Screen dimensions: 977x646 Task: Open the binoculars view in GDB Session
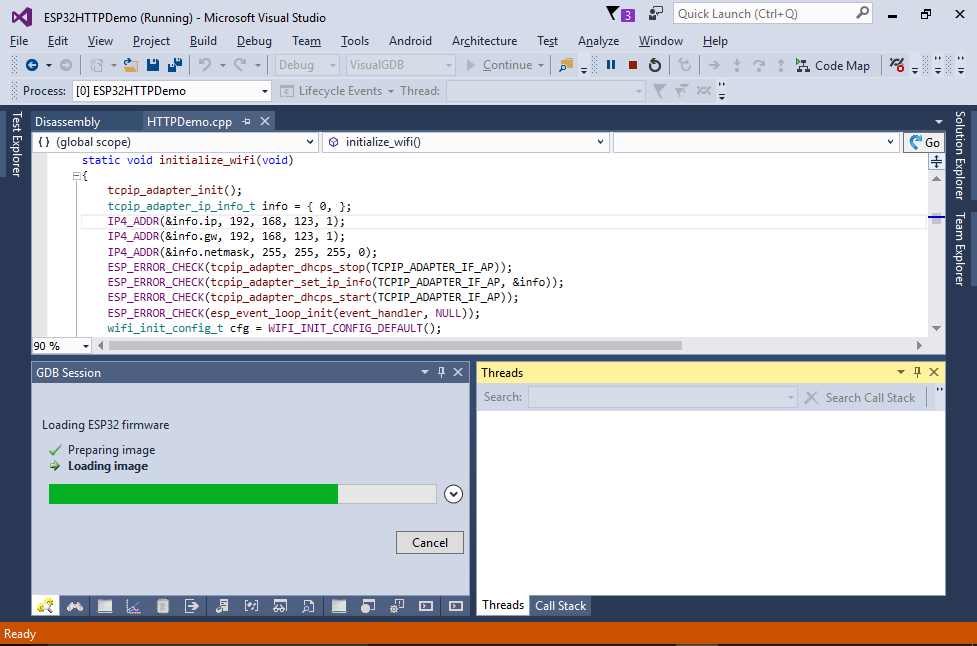(75, 606)
